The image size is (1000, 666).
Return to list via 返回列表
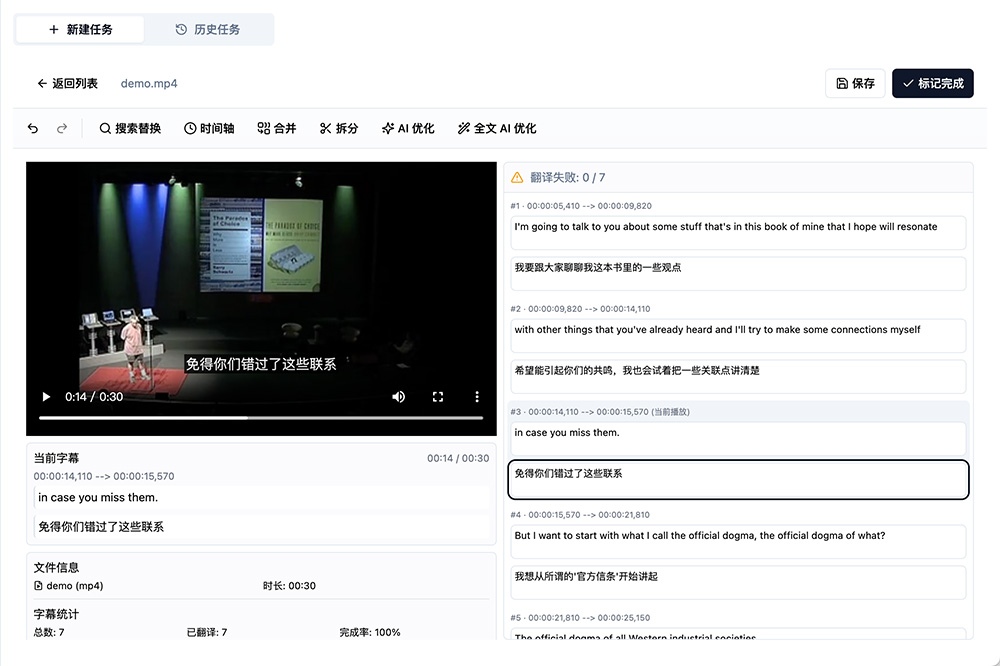(67, 84)
